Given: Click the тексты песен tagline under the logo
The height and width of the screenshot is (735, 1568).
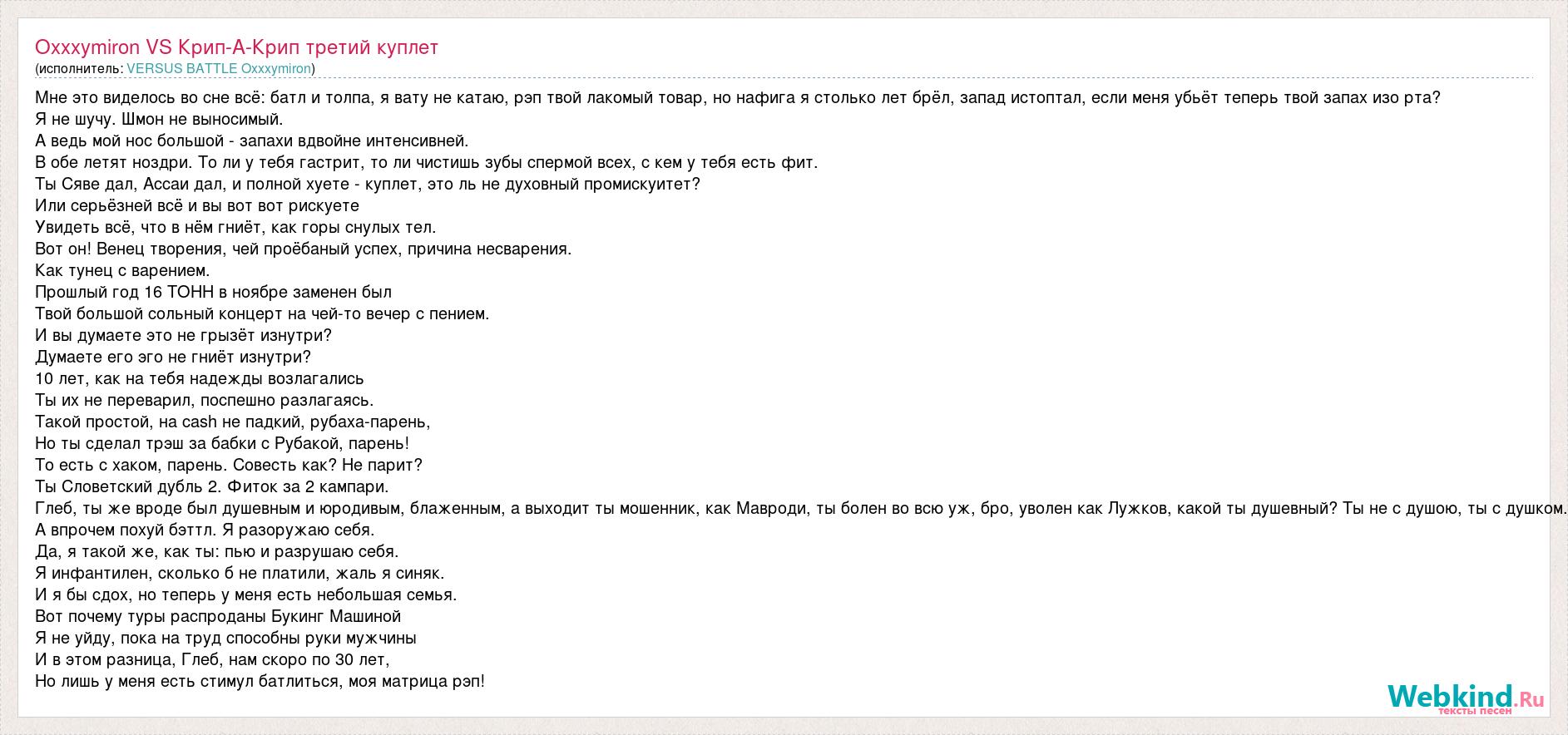Looking at the screenshot, I should coord(1475,711).
